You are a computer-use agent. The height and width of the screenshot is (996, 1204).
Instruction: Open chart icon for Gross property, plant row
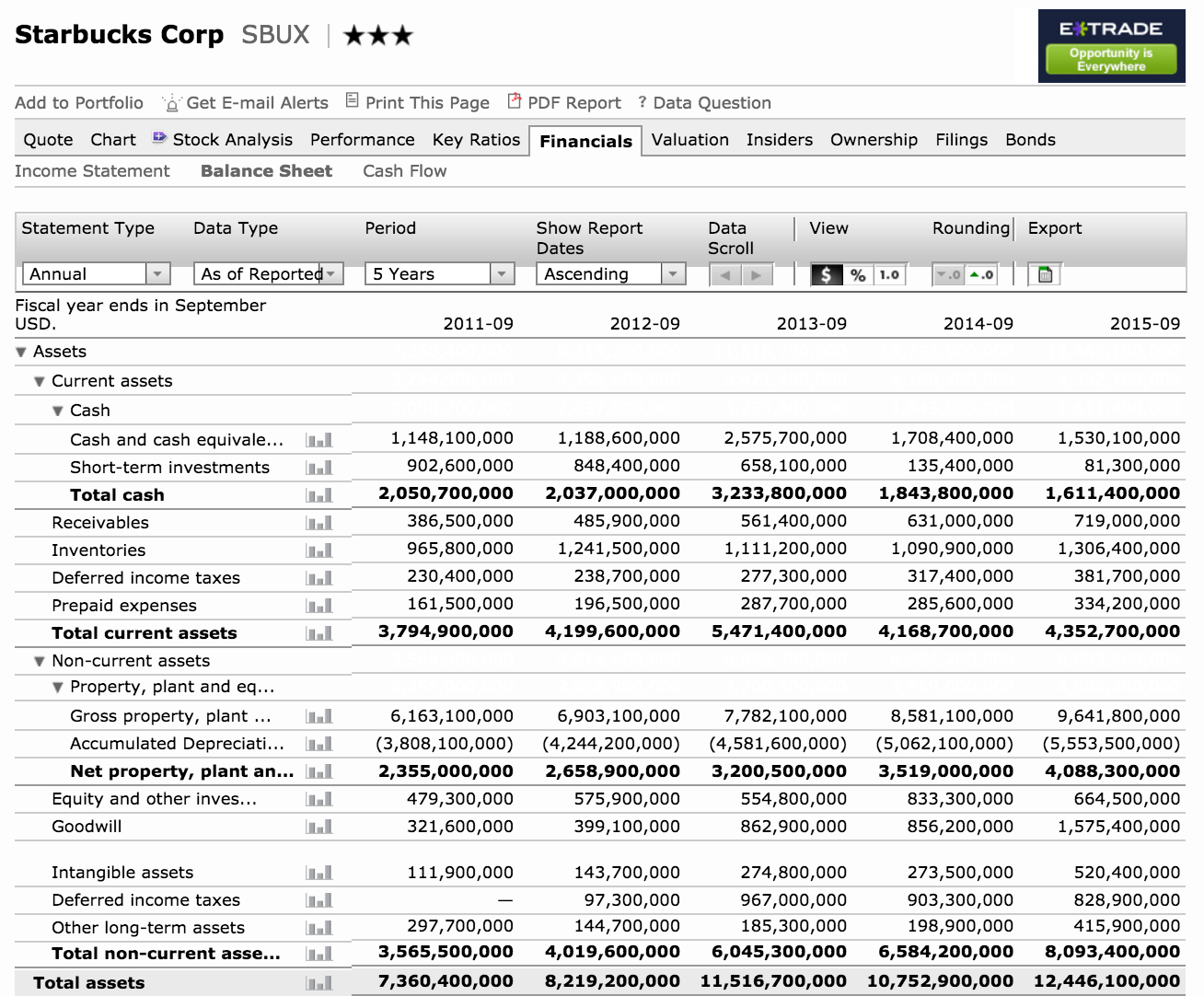319,716
